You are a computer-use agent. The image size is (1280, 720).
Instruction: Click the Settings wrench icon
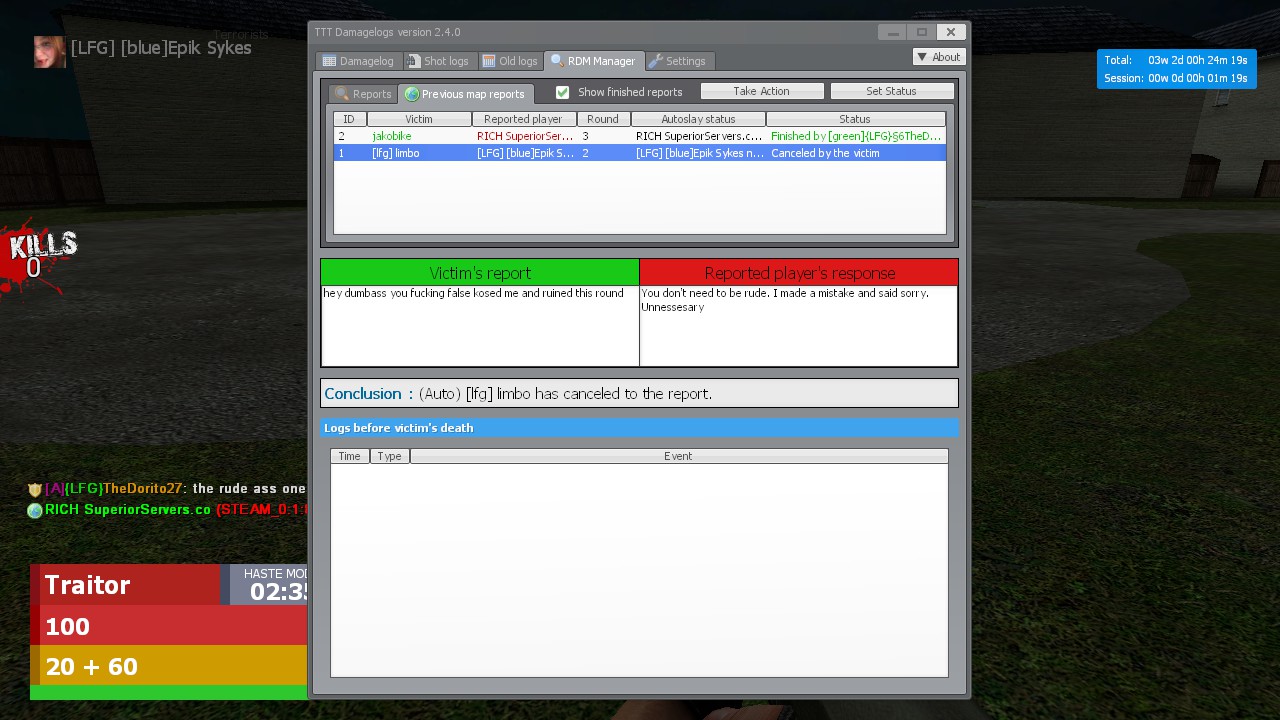click(656, 61)
